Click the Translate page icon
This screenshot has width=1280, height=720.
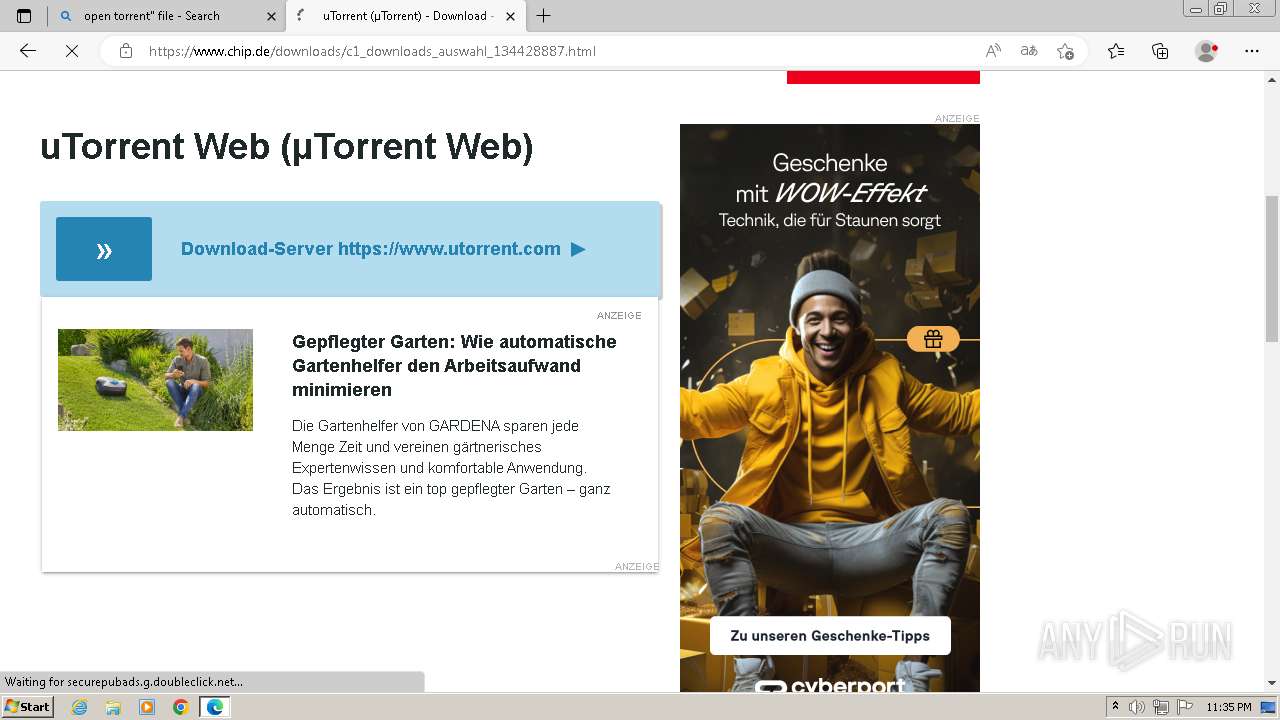(x=1029, y=51)
